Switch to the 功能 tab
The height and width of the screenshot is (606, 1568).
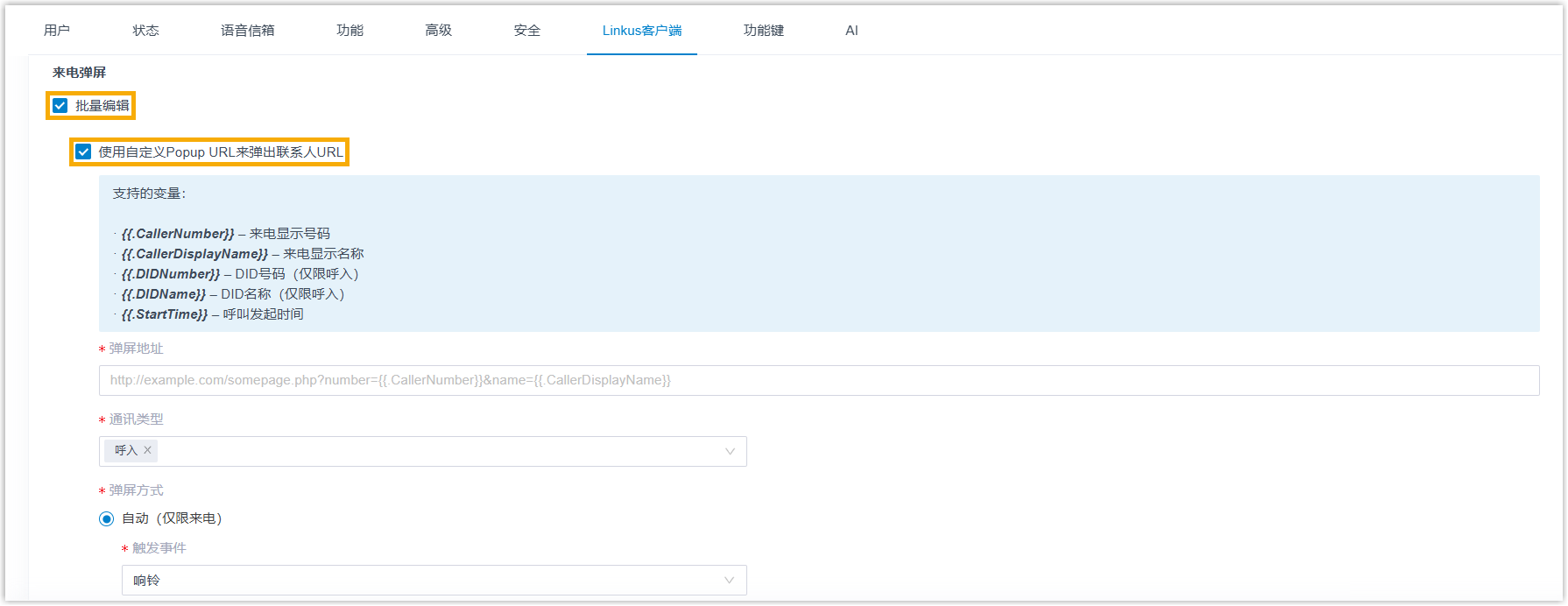click(x=350, y=31)
